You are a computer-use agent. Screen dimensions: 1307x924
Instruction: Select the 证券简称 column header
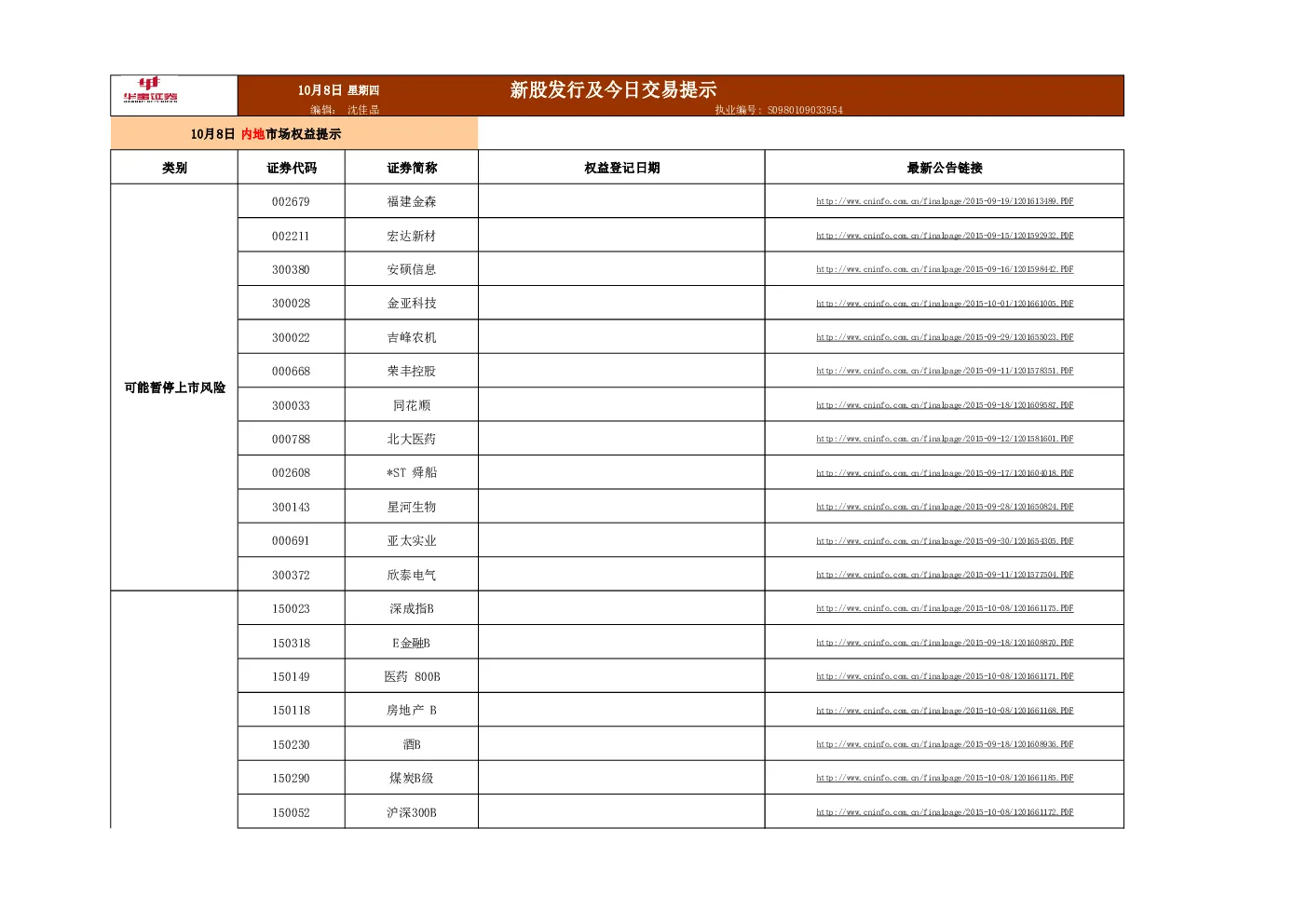[x=412, y=168]
